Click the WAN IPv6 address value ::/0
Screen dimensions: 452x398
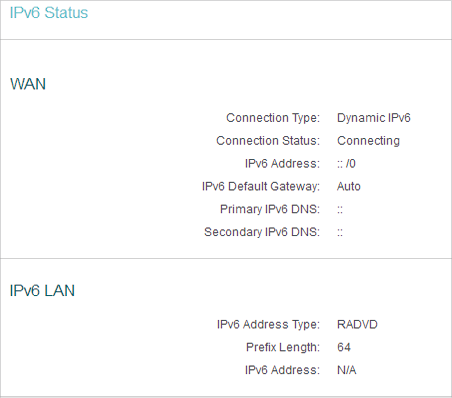pos(346,164)
